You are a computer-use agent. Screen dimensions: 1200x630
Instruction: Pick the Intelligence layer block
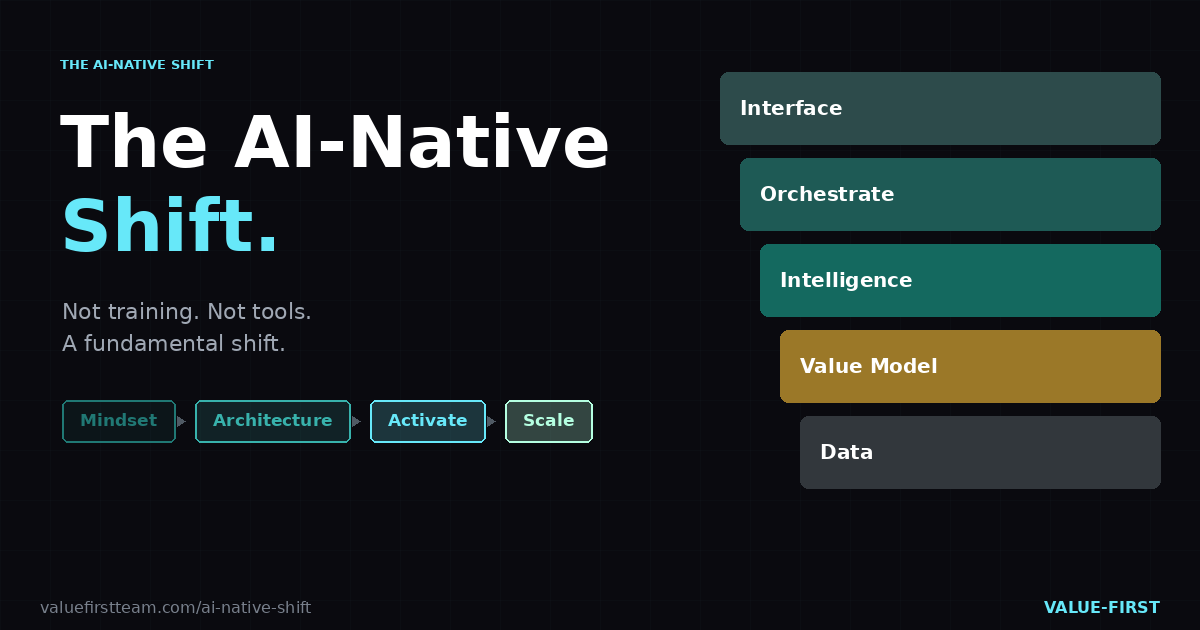click(x=960, y=280)
